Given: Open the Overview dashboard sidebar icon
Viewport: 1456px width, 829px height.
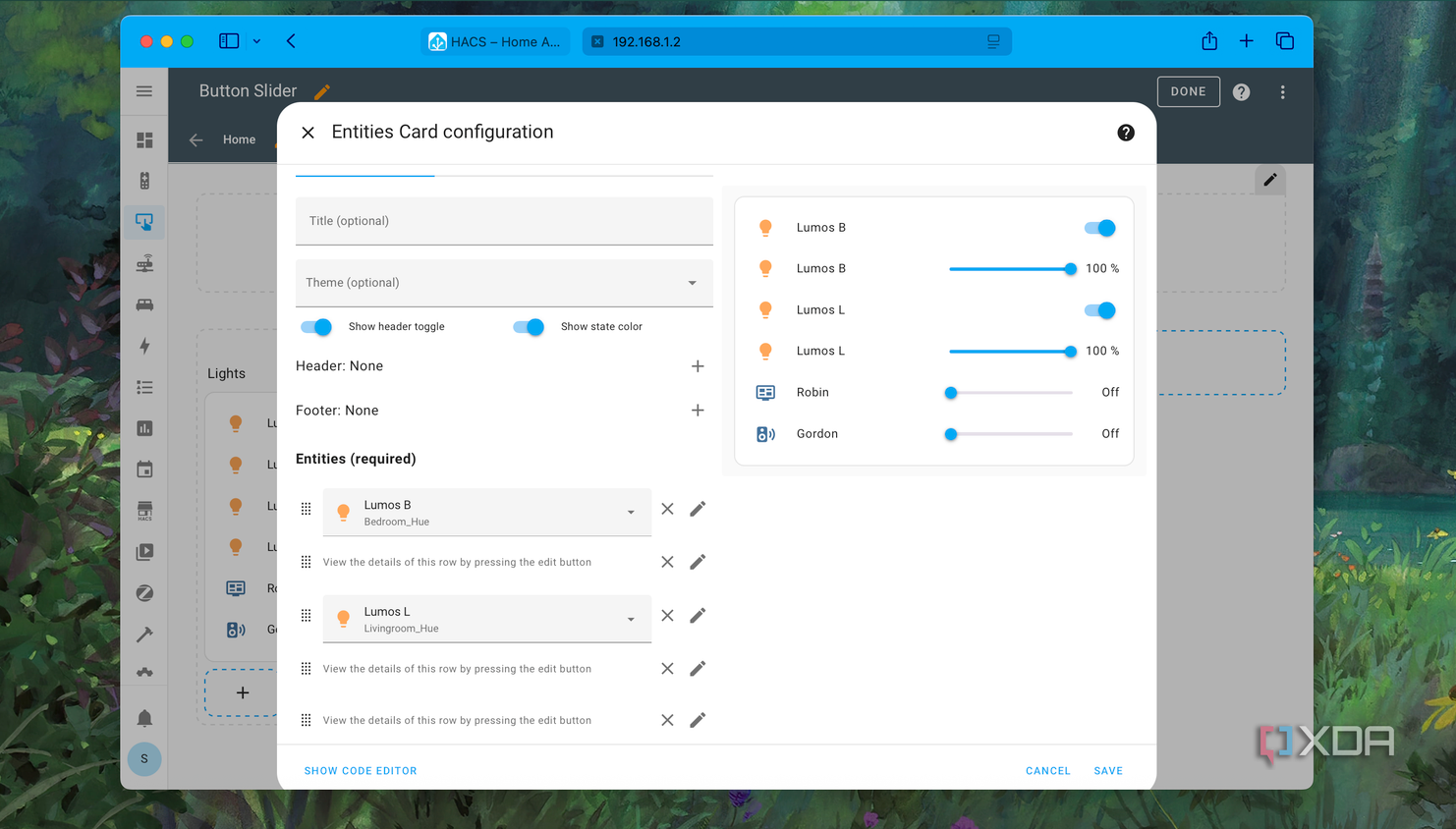Looking at the screenshot, I should (x=144, y=140).
